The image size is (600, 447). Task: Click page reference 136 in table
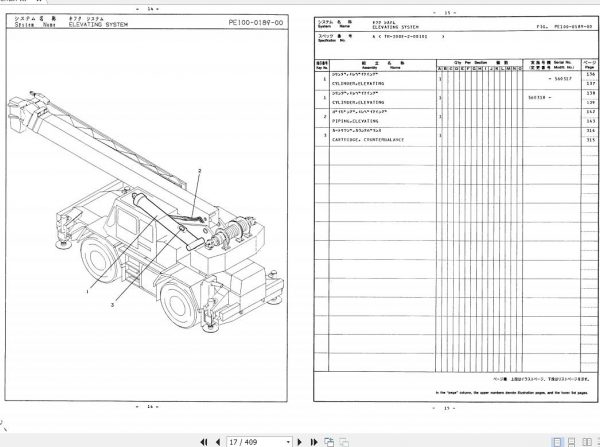590,74
